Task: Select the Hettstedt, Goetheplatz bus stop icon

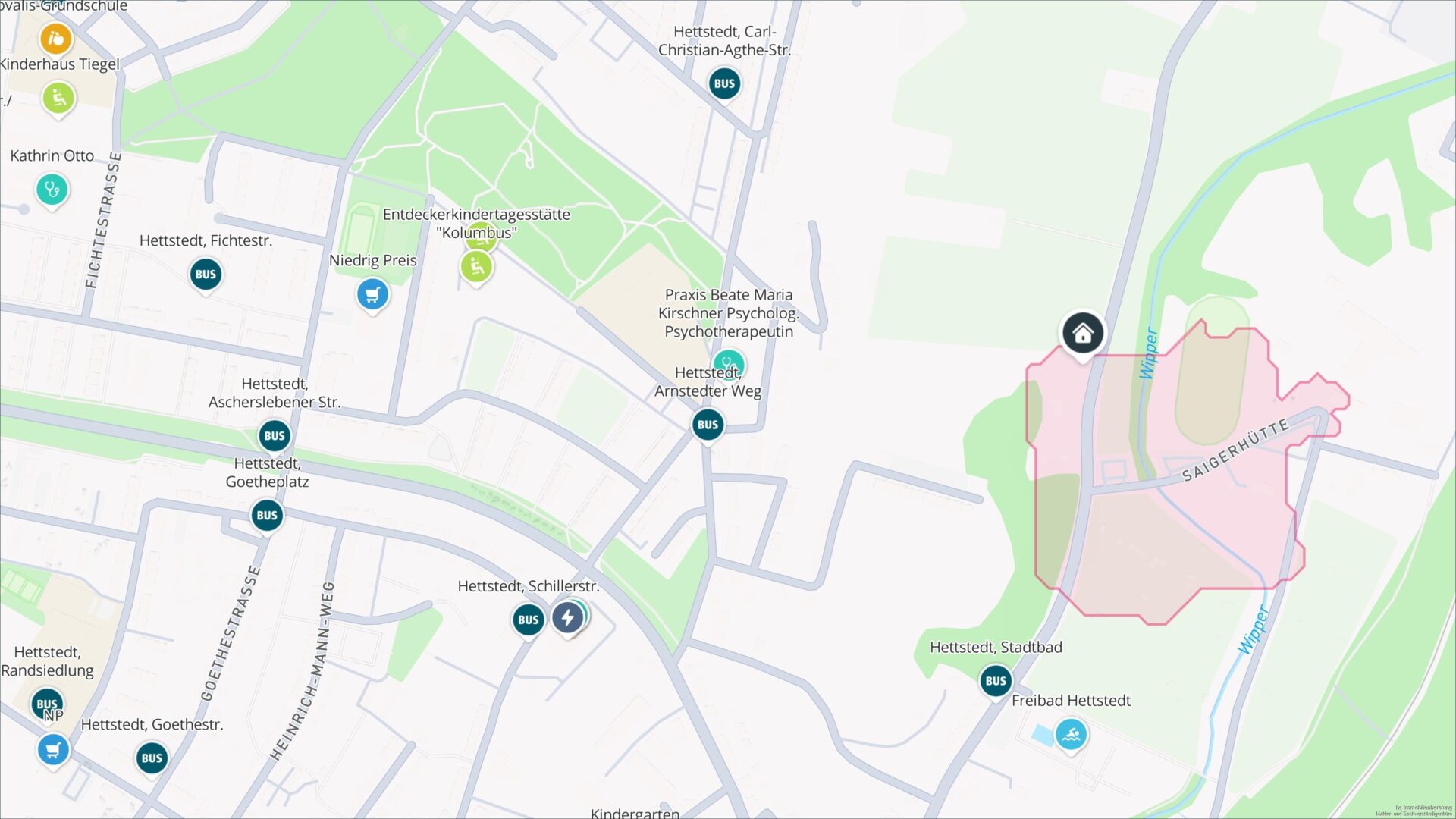Action: click(x=267, y=516)
